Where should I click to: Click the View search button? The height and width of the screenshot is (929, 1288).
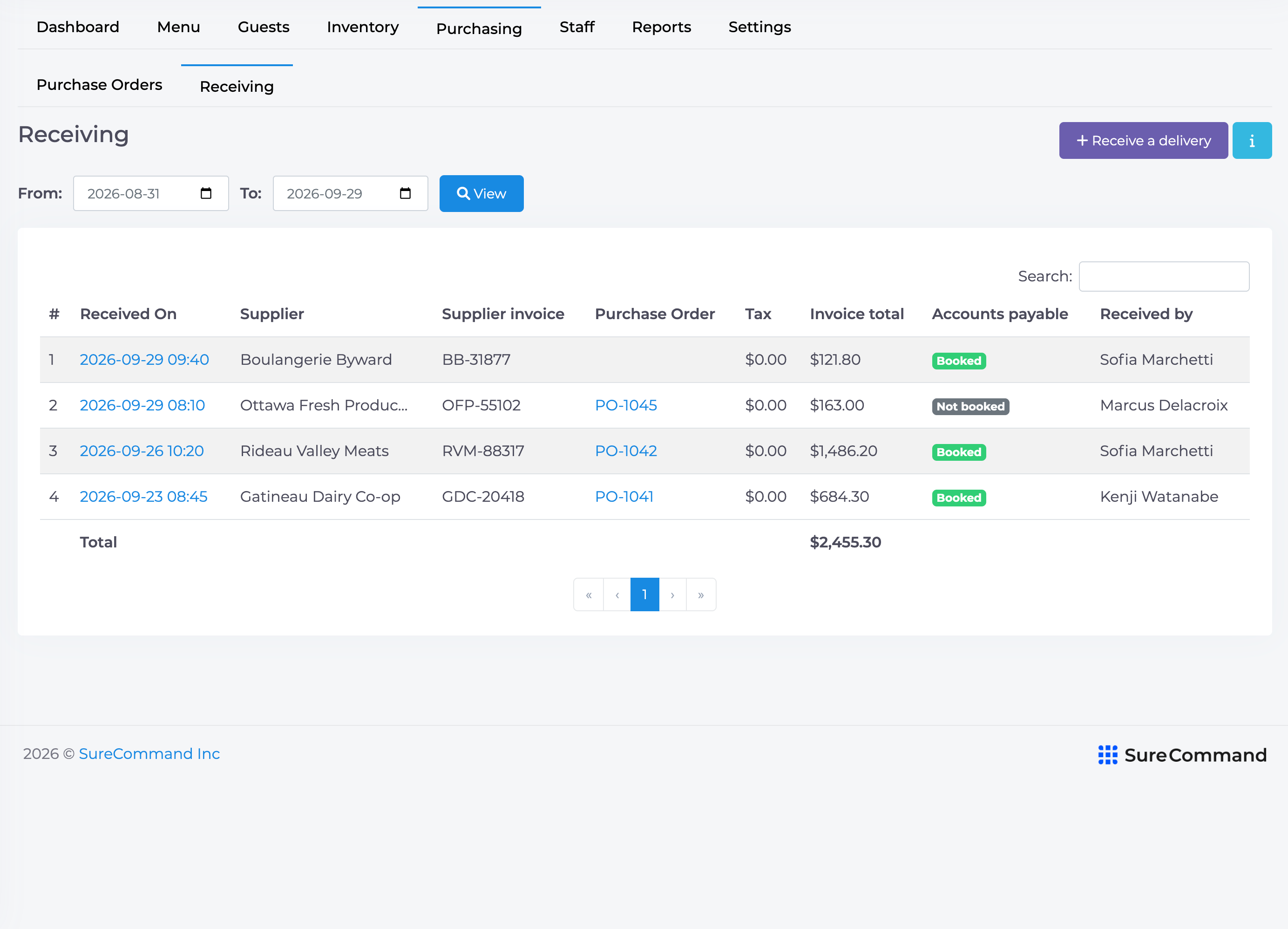481,193
